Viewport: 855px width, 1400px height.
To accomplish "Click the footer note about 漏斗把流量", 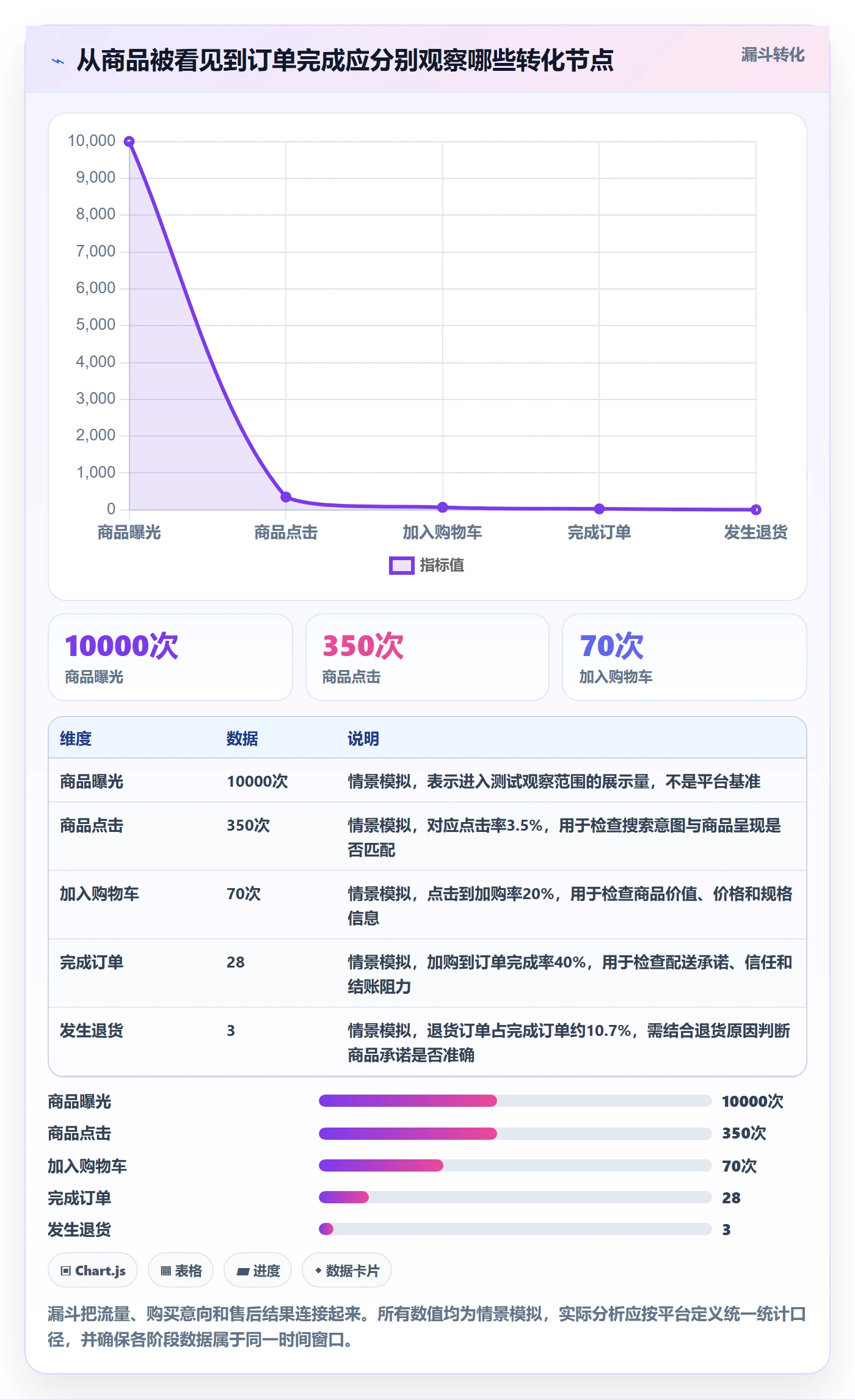I will (427, 1327).
